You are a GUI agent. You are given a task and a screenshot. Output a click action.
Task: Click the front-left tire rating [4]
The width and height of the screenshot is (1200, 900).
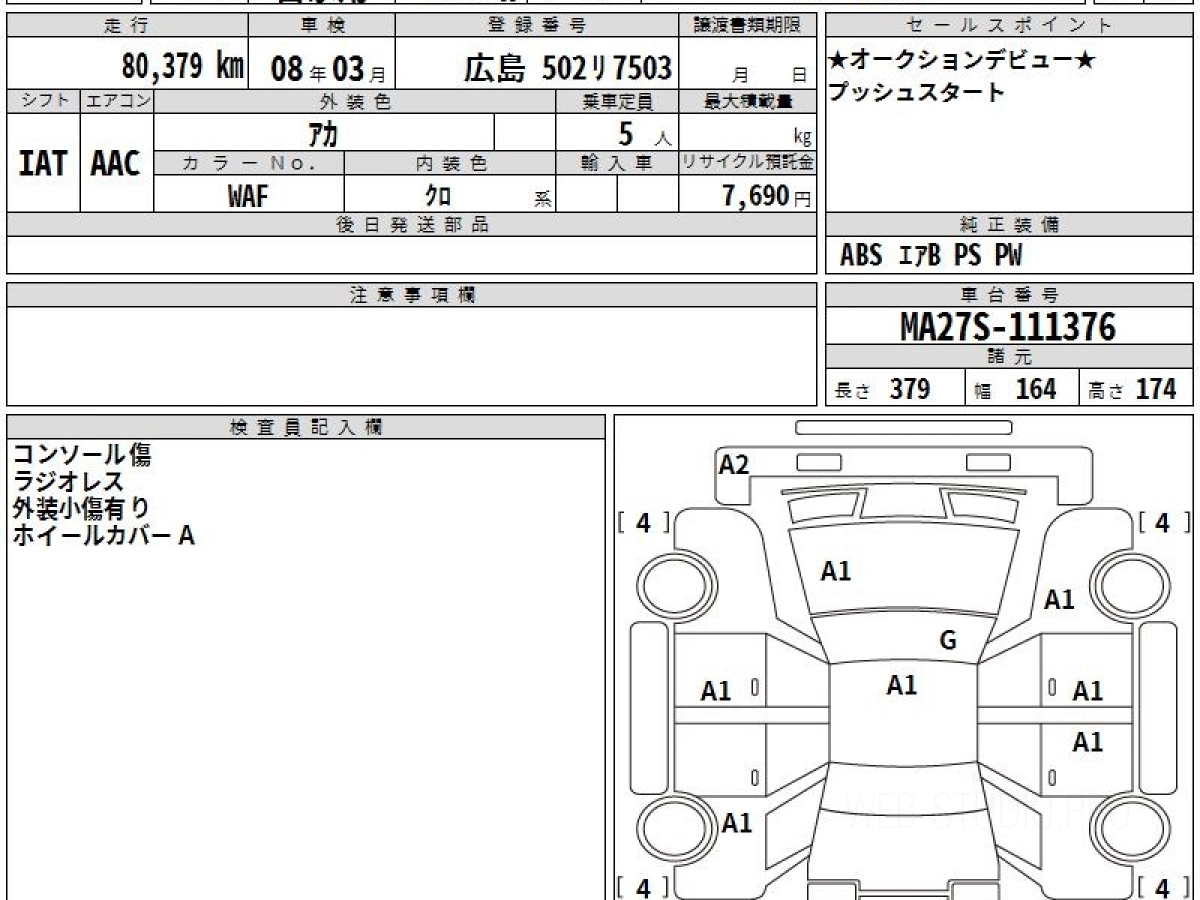[643, 522]
